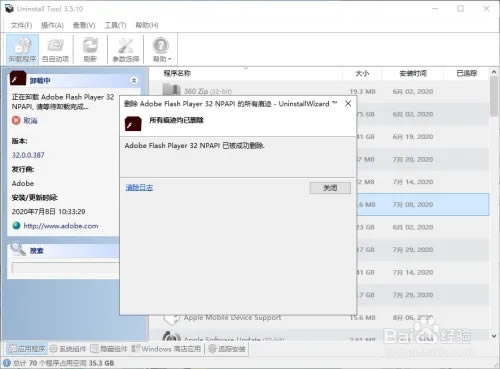Open the 查看(V) menu
The image size is (500, 369).
[x=84, y=25]
